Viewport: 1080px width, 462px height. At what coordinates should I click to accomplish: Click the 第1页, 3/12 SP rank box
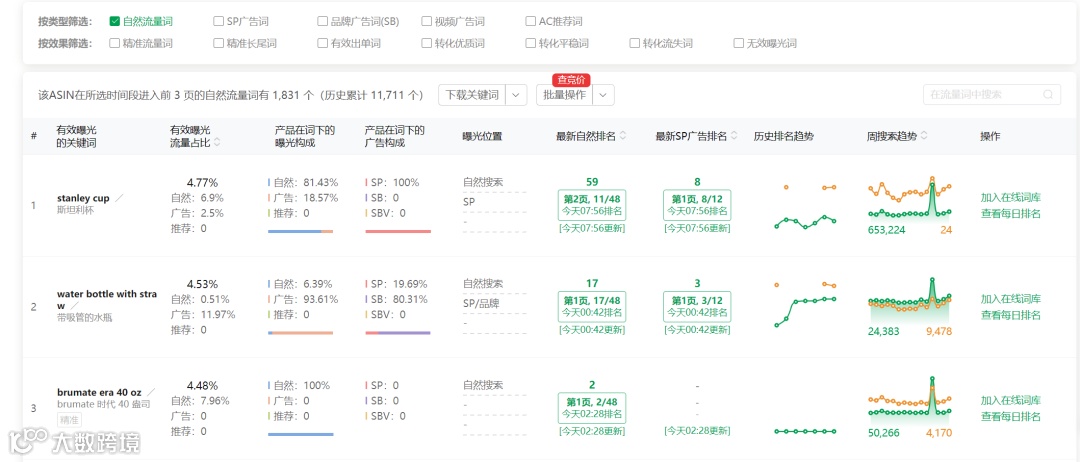[697, 306]
